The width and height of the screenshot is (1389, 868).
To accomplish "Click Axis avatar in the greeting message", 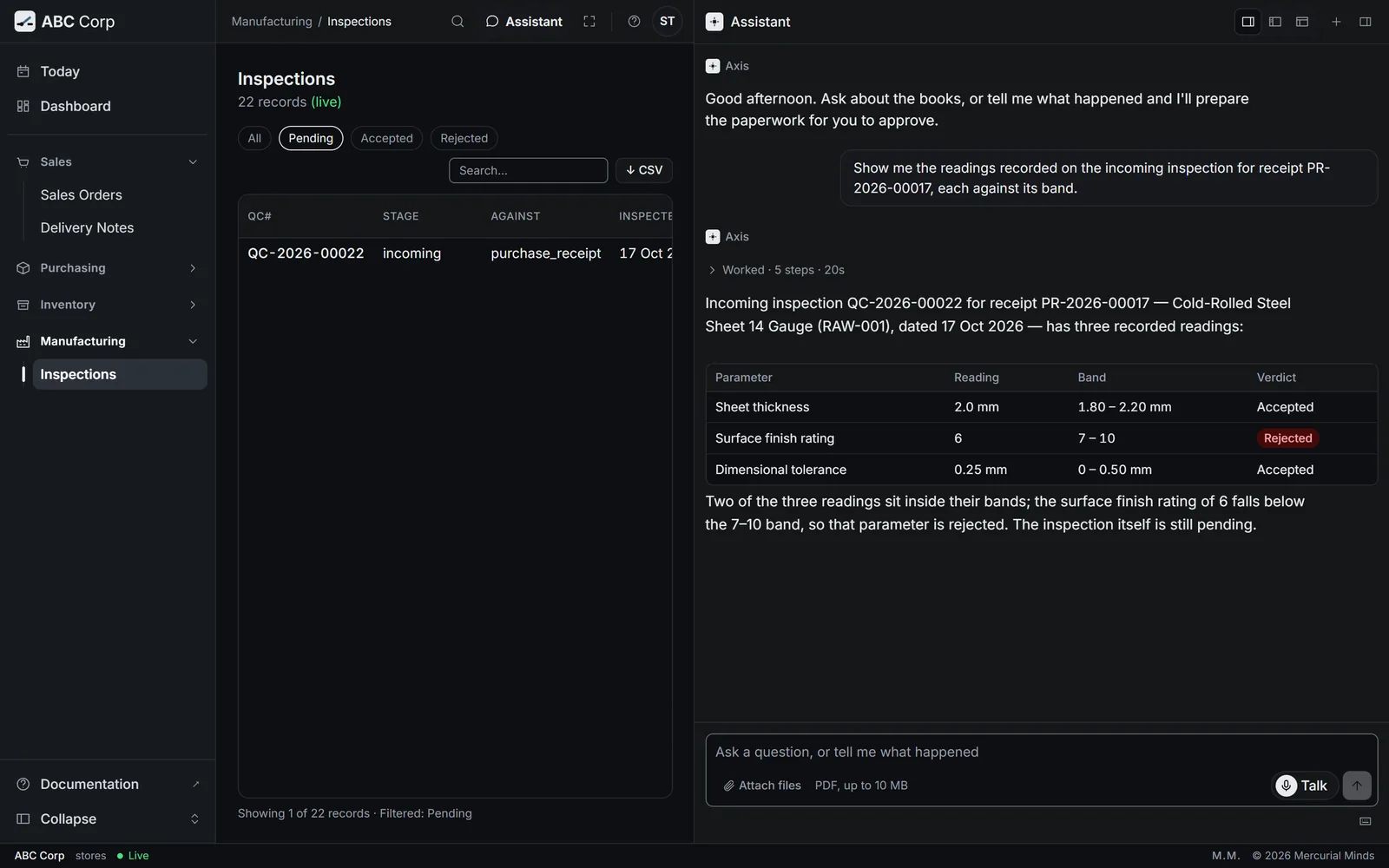I will 713,66.
